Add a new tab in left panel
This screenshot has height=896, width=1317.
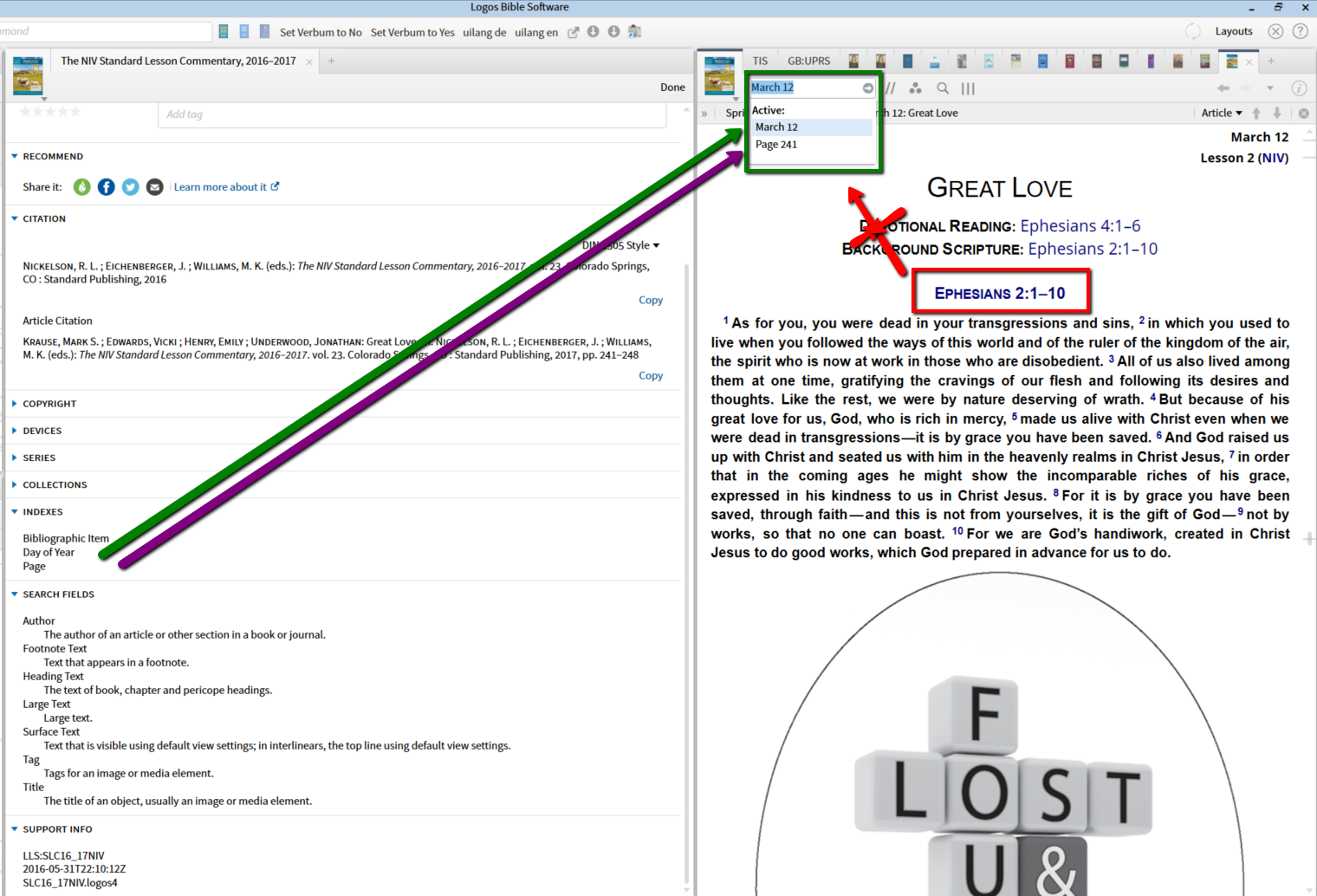point(331,62)
